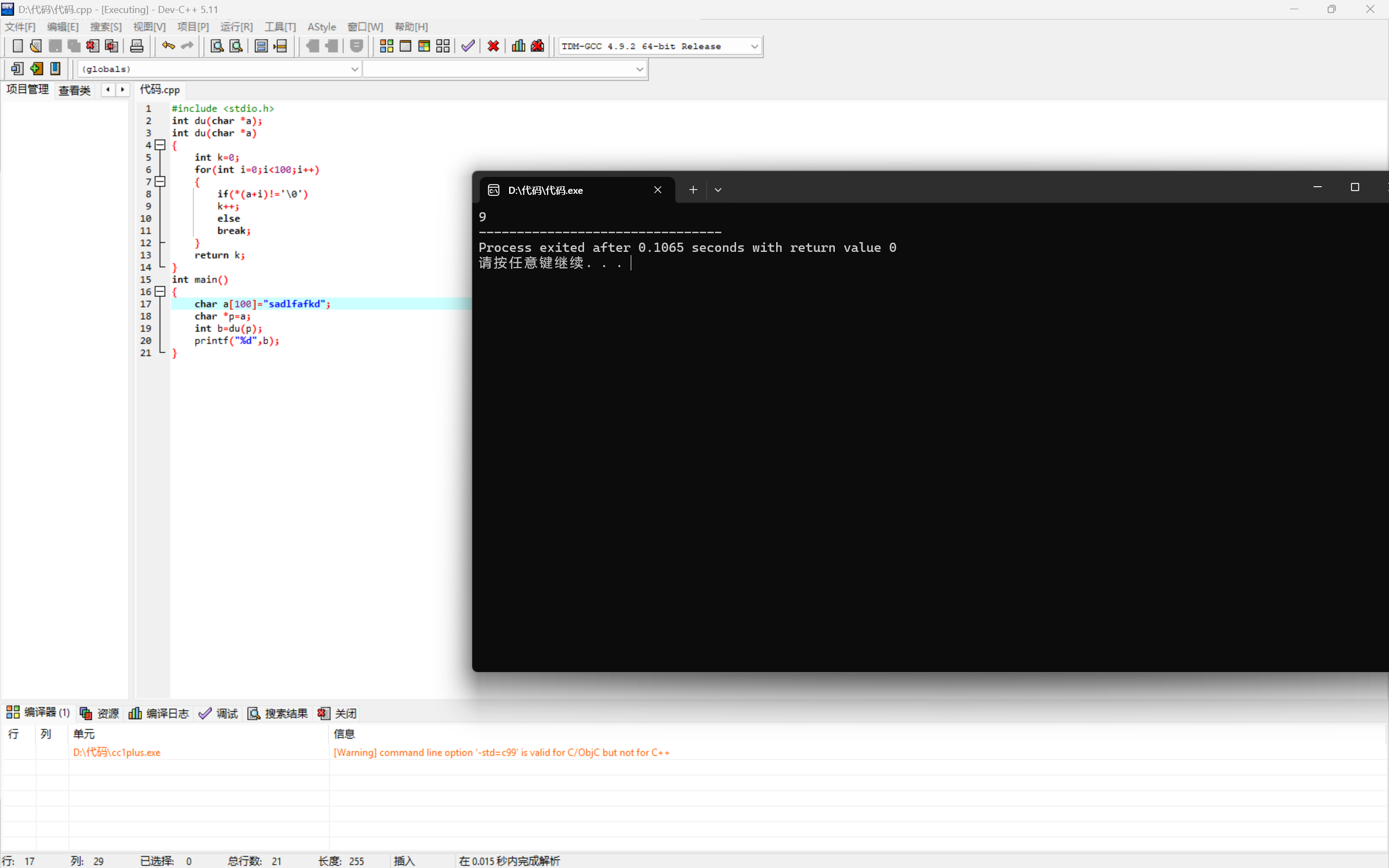Click the New file toolbar icon
Viewport: 1389px width, 868px height.
click(x=18, y=46)
